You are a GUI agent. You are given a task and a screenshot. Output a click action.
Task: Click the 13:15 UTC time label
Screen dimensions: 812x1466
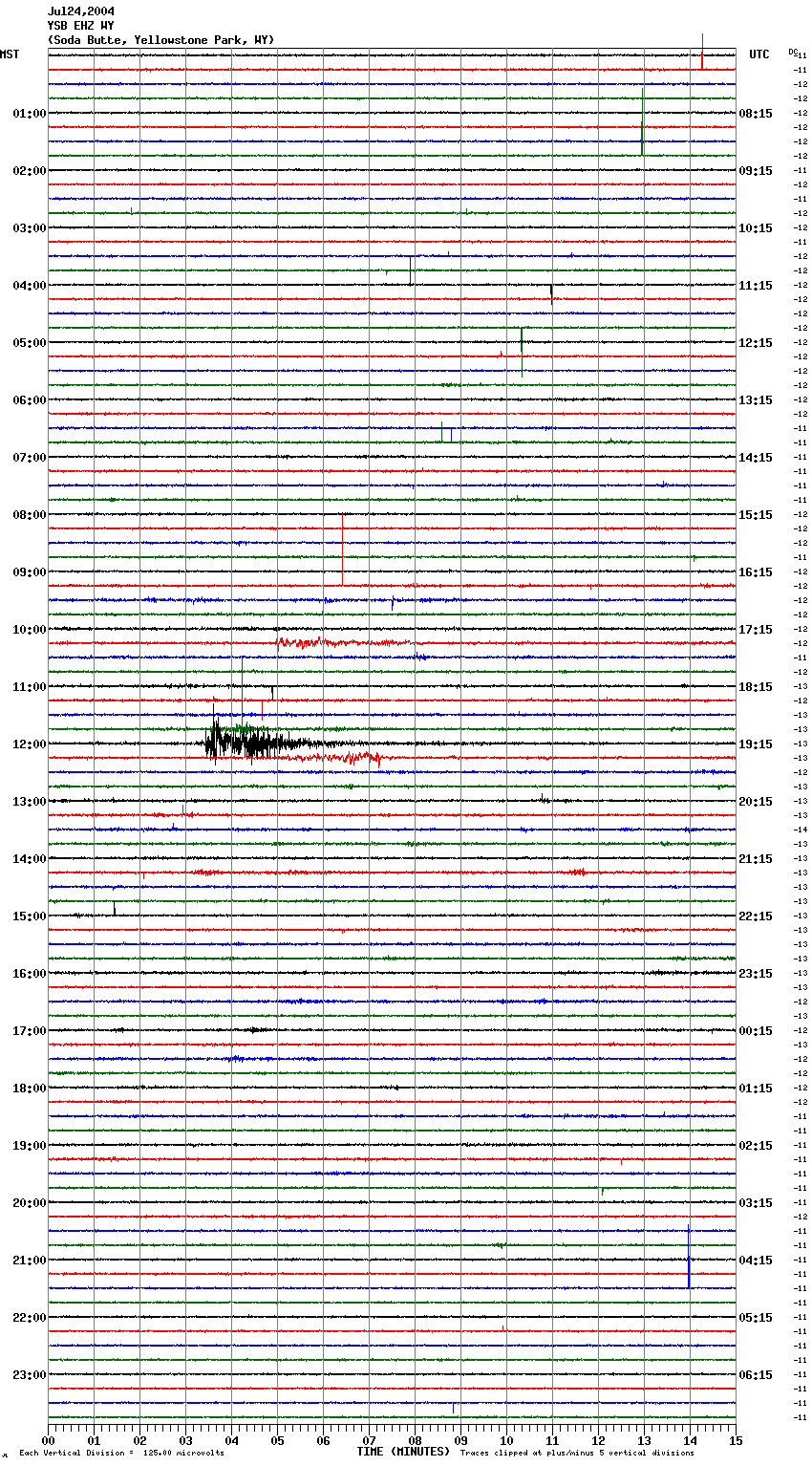[x=756, y=400]
